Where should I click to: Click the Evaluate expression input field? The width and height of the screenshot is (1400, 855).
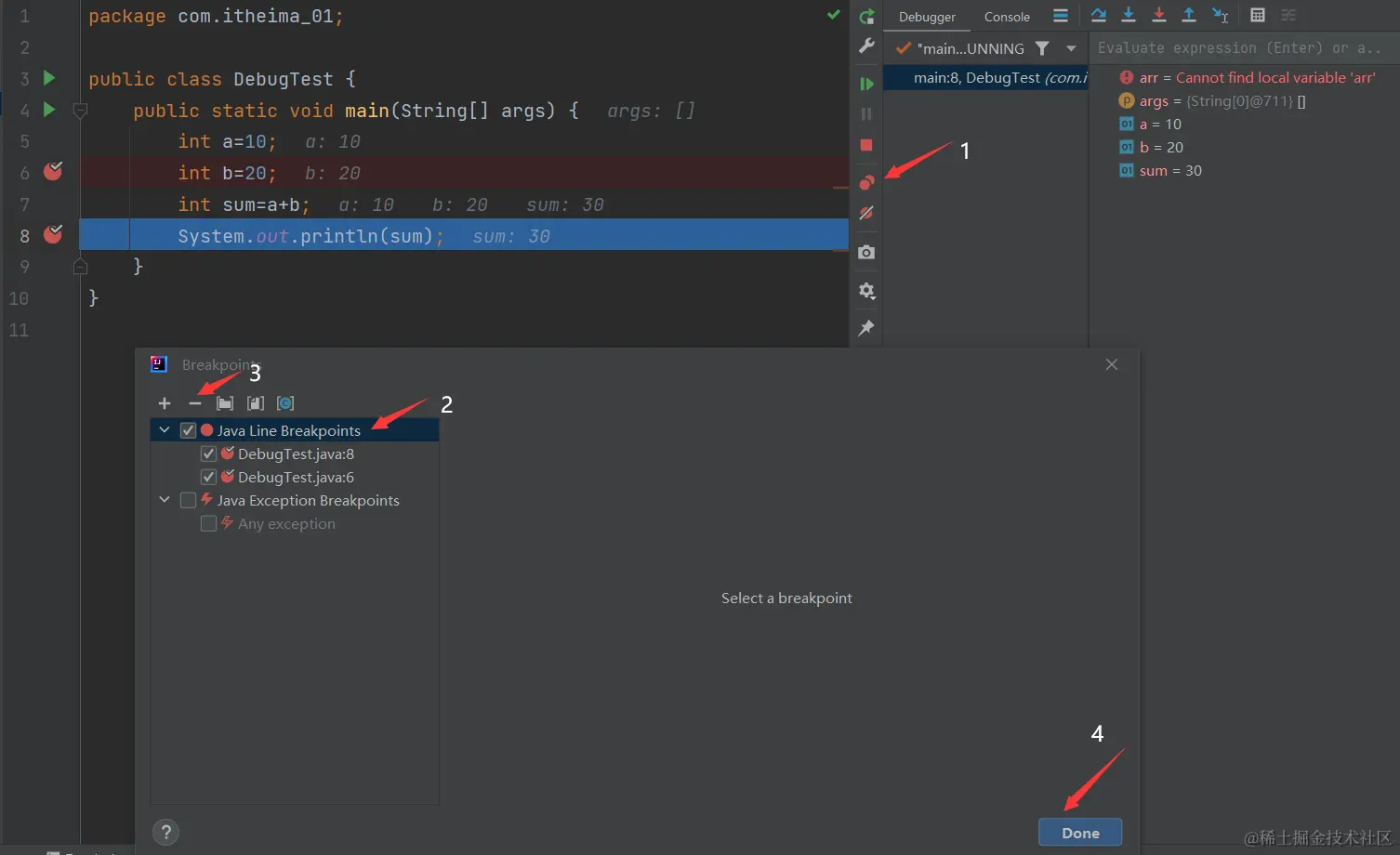(x=1244, y=48)
